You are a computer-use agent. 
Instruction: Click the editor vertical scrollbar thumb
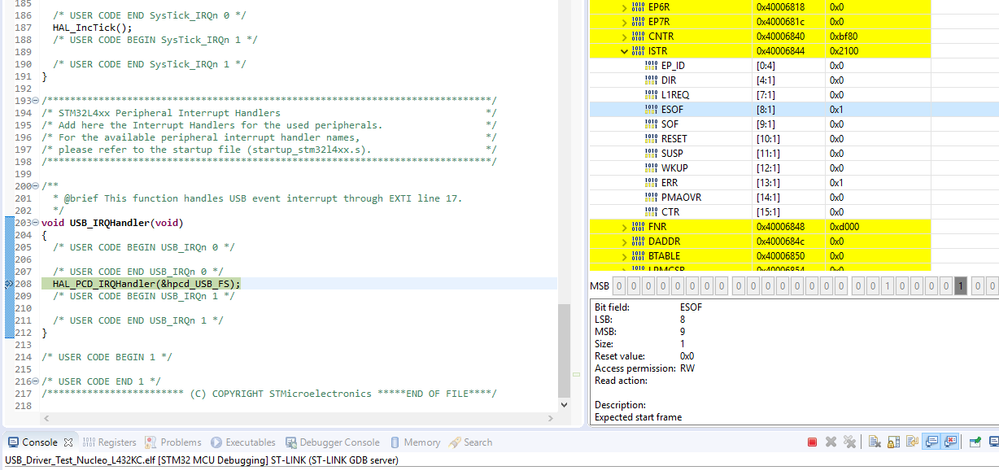(x=563, y=350)
